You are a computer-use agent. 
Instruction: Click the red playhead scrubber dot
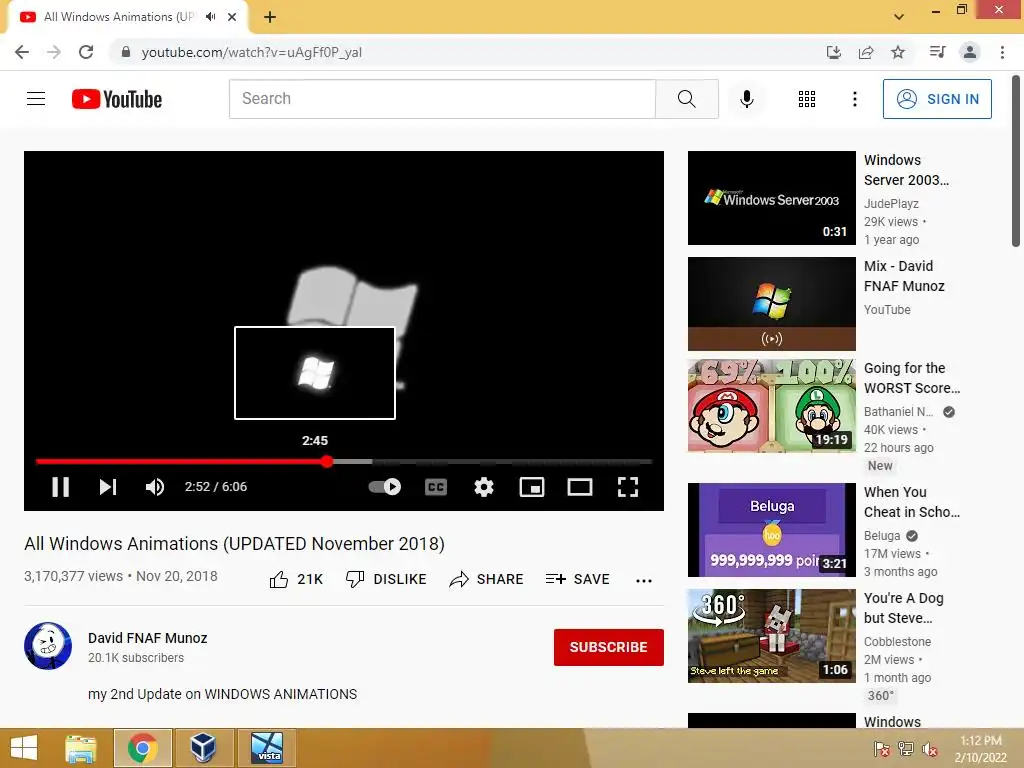tap(327, 461)
